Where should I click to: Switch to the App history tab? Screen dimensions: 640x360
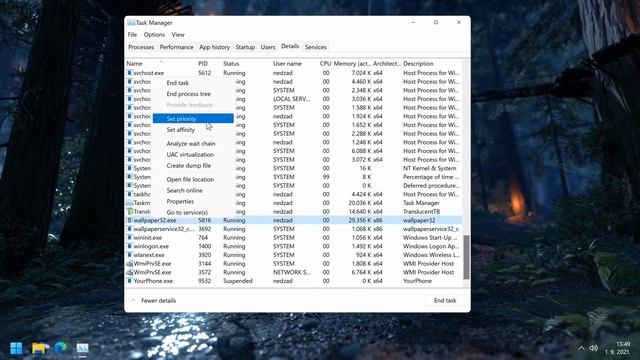point(215,47)
